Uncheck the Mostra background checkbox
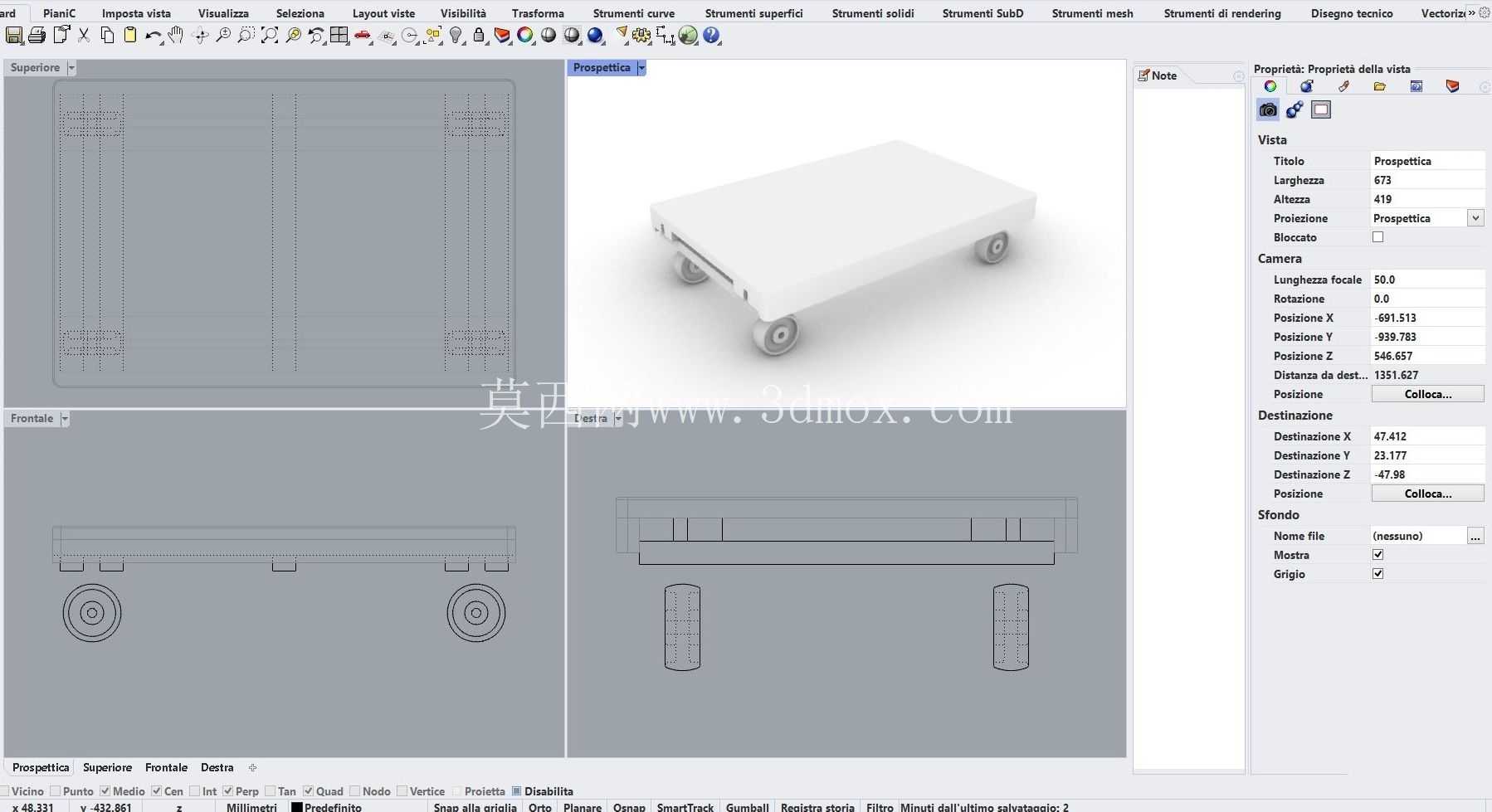Image resolution: width=1492 pixels, height=812 pixels. click(1378, 555)
